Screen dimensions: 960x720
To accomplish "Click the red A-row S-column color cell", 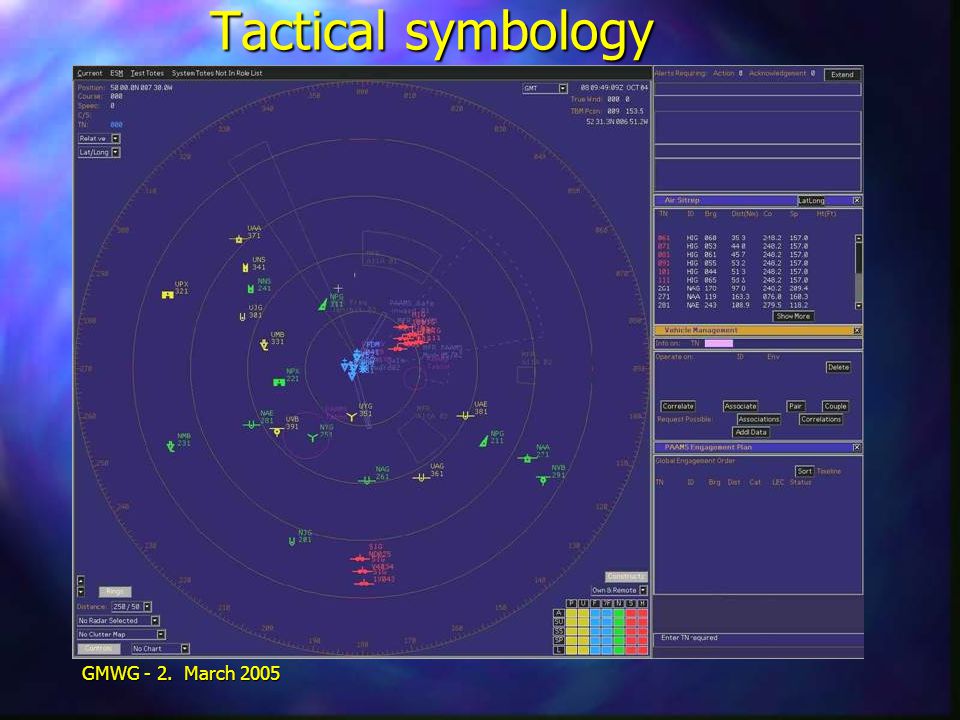I will (x=631, y=612).
